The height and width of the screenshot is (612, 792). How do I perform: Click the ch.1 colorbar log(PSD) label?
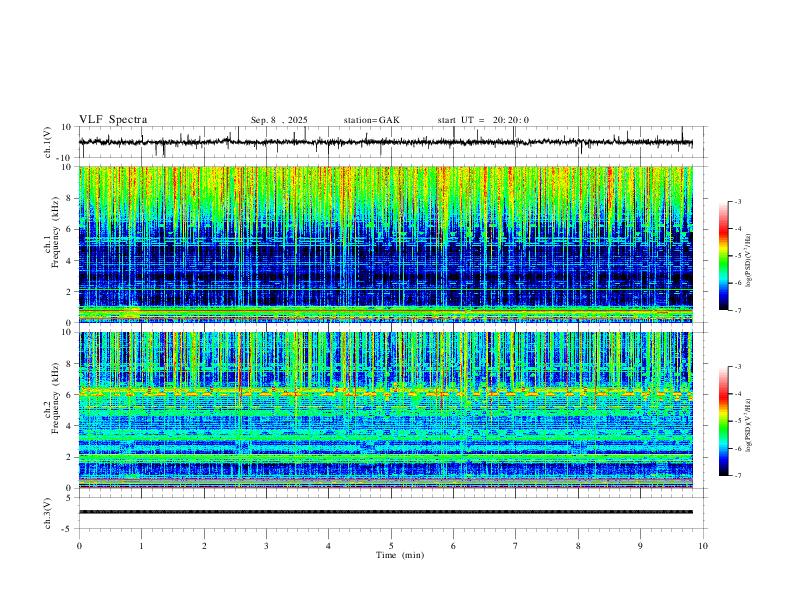(x=749, y=260)
